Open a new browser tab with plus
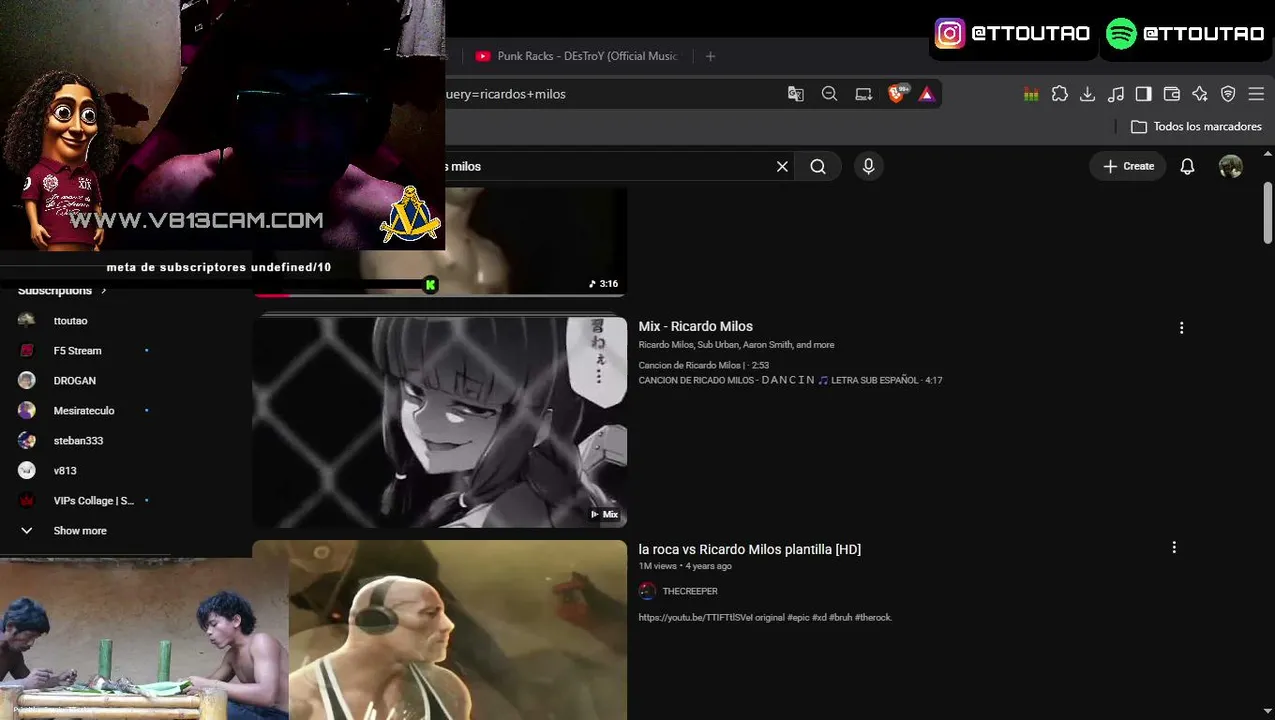Viewport: 1275px width, 720px height. [710, 56]
